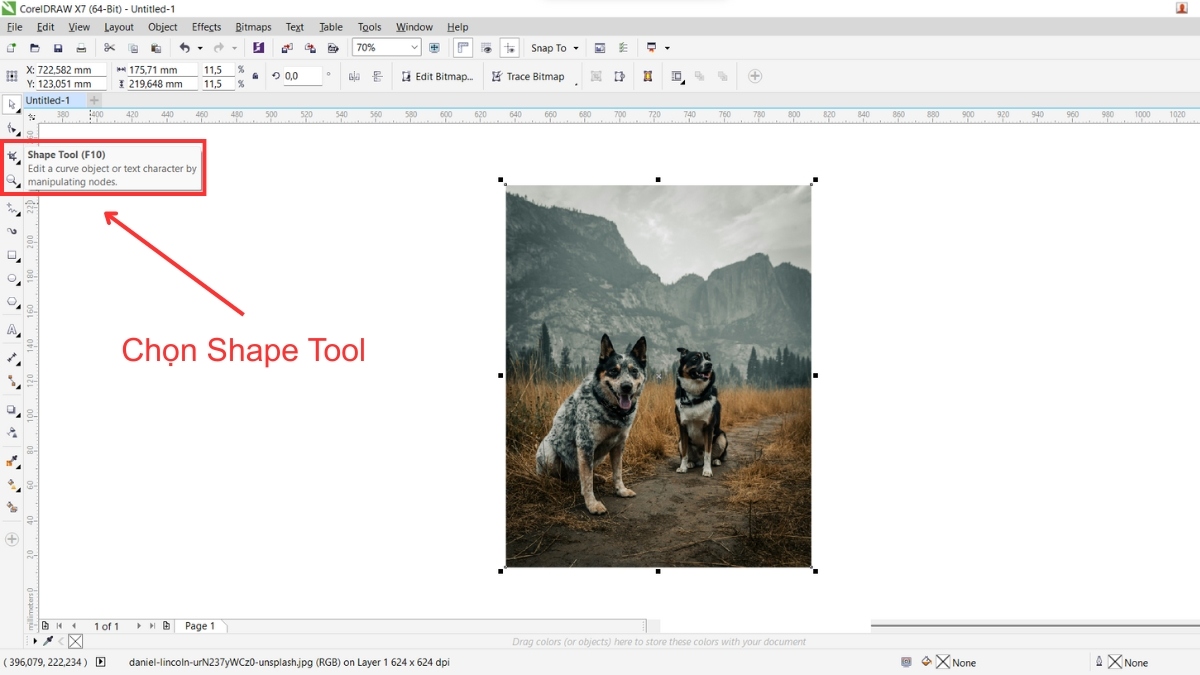Open the Tools menu
This screenshot has width=1200, height=675.
pos(369,27)
